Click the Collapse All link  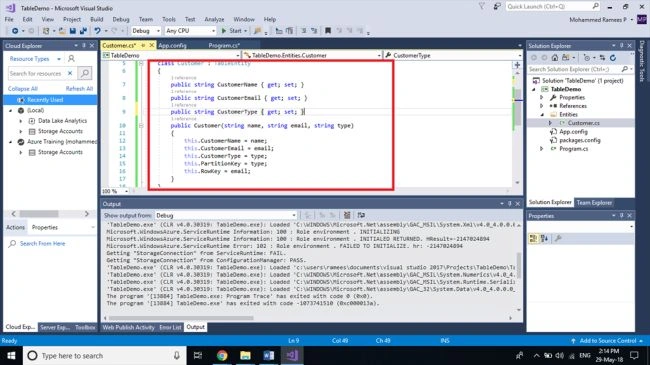23,89
